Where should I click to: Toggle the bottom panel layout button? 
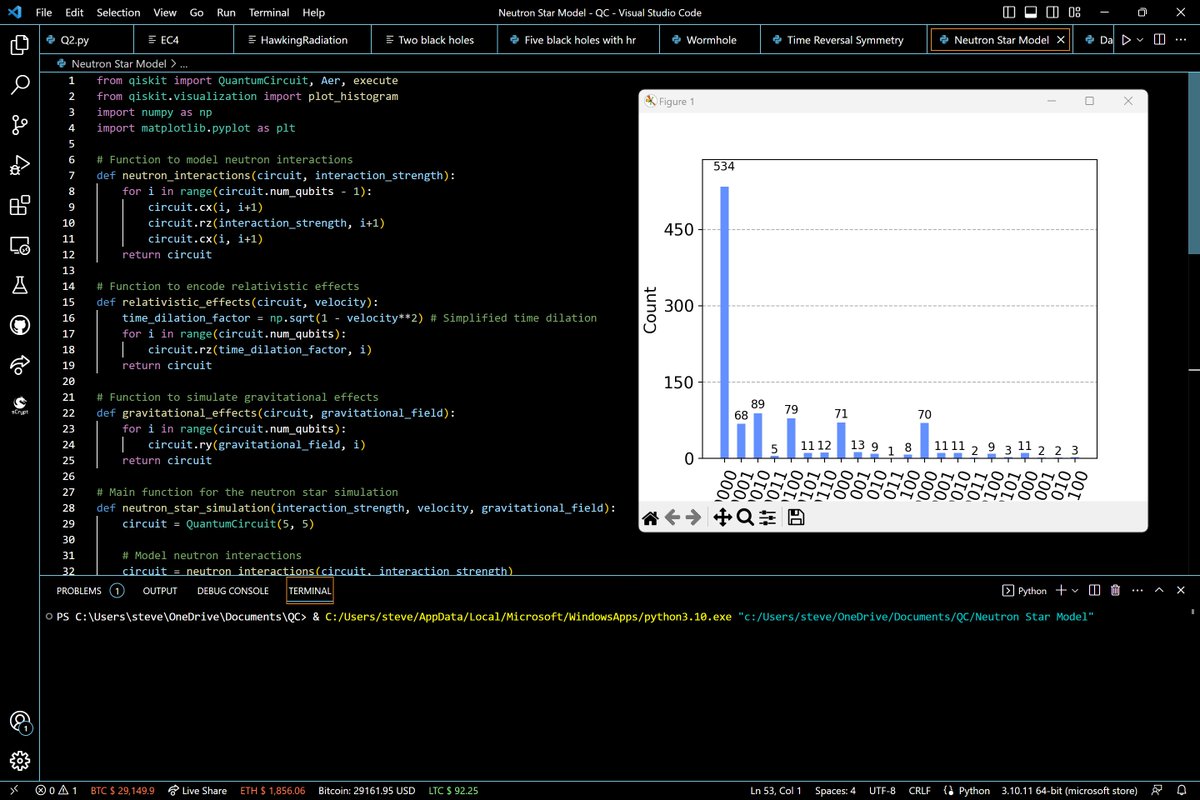[x=1033, y=13]
